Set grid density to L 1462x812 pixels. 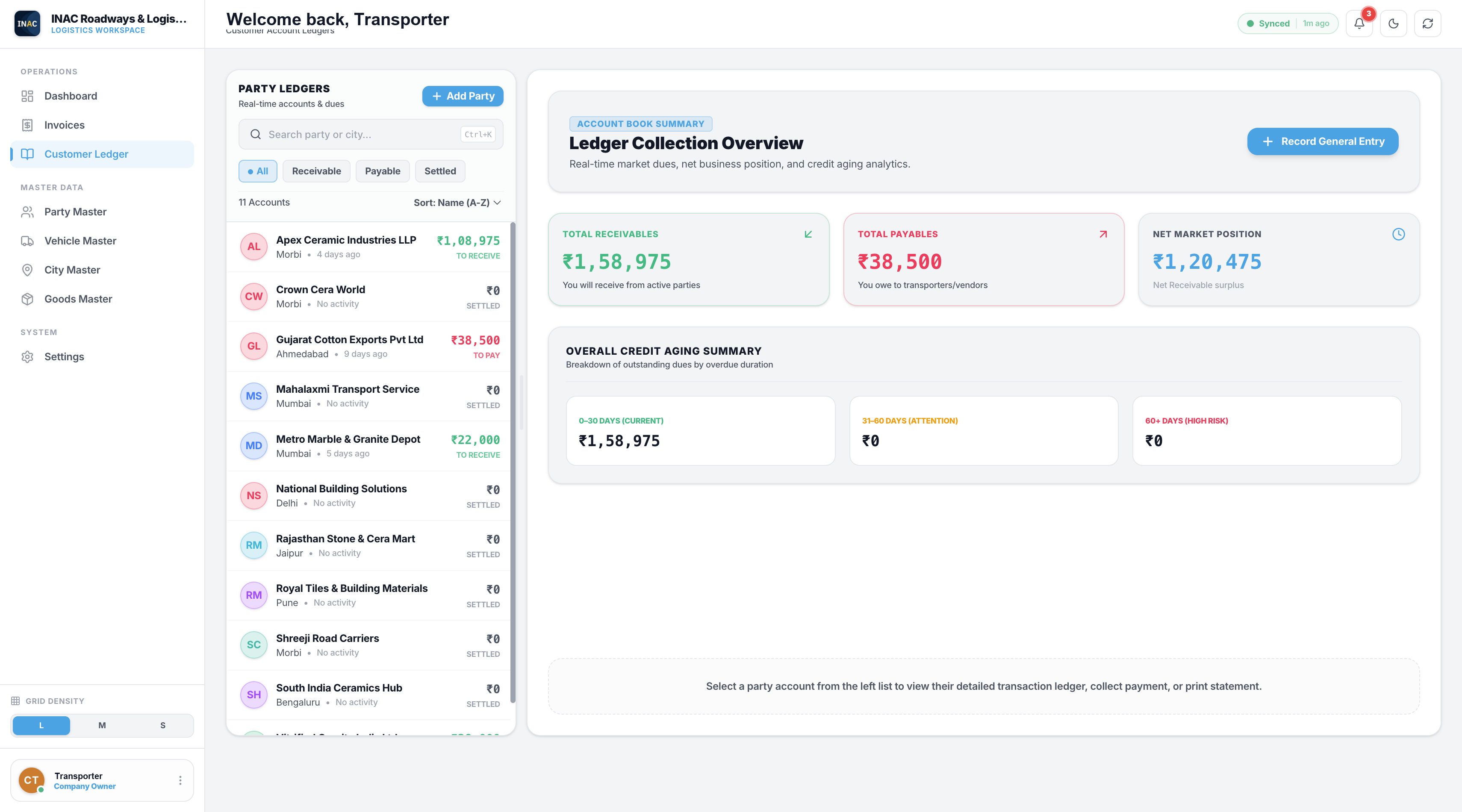41,725
